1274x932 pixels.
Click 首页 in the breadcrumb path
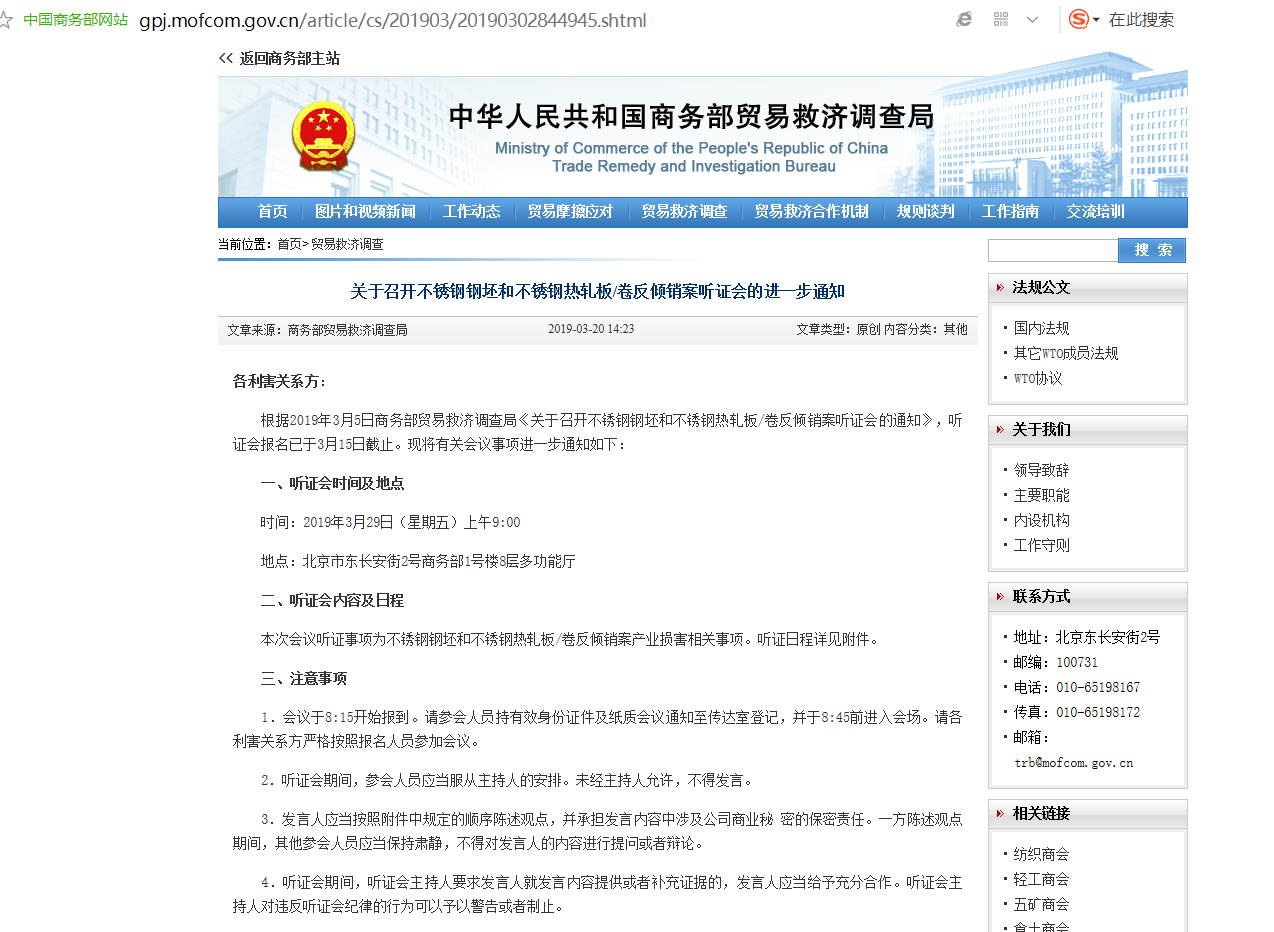289,244
